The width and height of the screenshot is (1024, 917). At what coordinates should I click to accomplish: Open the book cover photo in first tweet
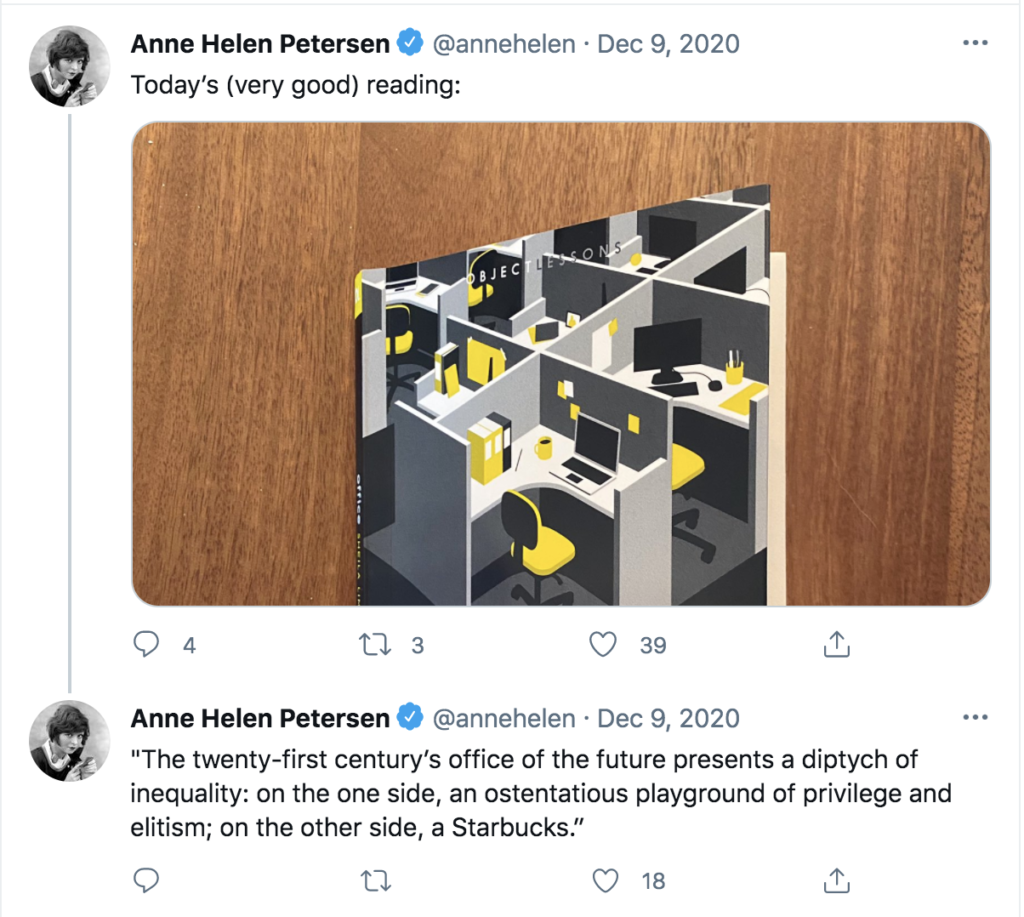click(561, 364)
